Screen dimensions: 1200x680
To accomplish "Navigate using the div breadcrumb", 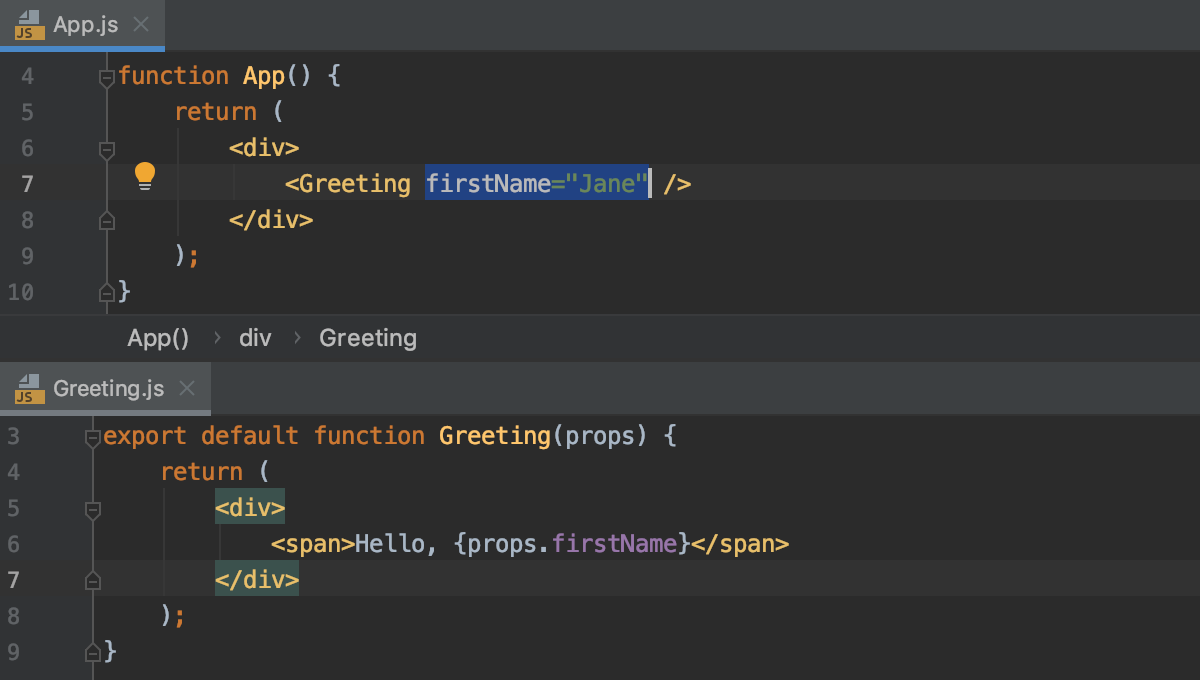I will (255, 338).
